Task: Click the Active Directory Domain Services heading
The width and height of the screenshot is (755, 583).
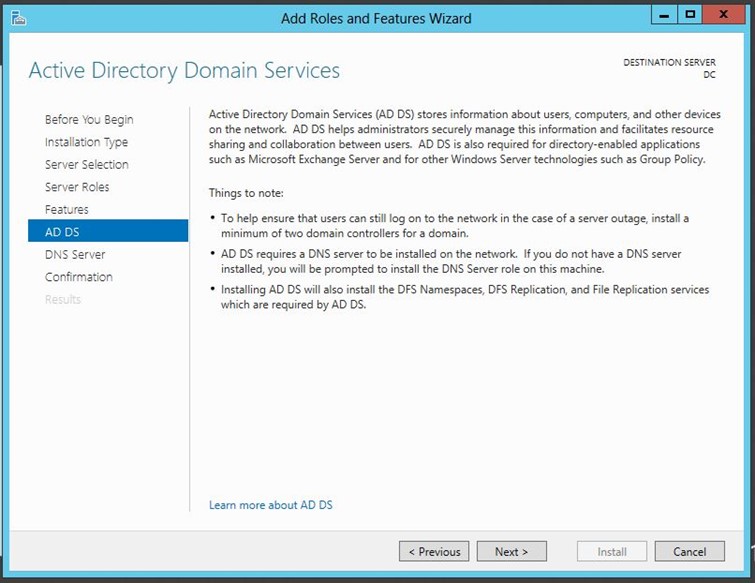Action: pyautogui.click(x=184, y=71)
